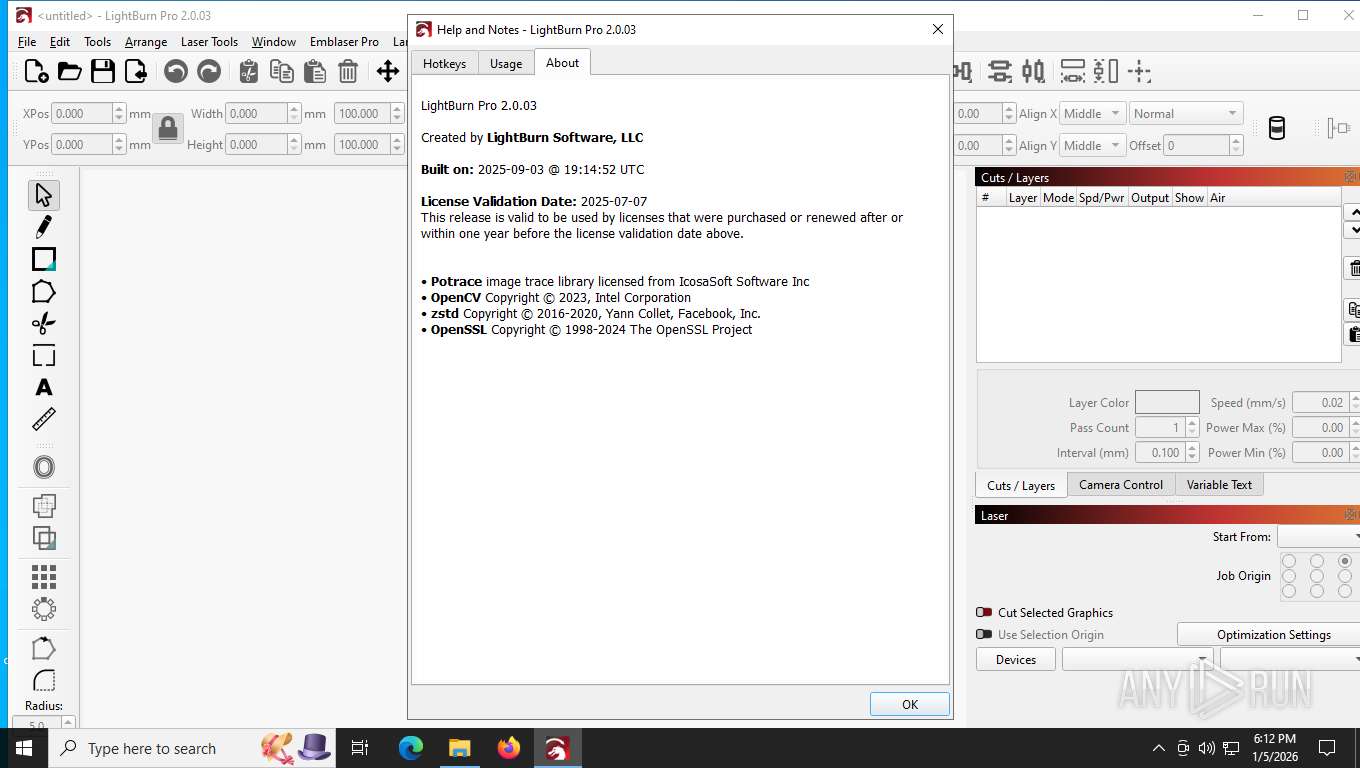Viewport: 1360px width, 768px height.
Task: Open the device selection dropdown beside Devices
Action: pos(1137,659)
